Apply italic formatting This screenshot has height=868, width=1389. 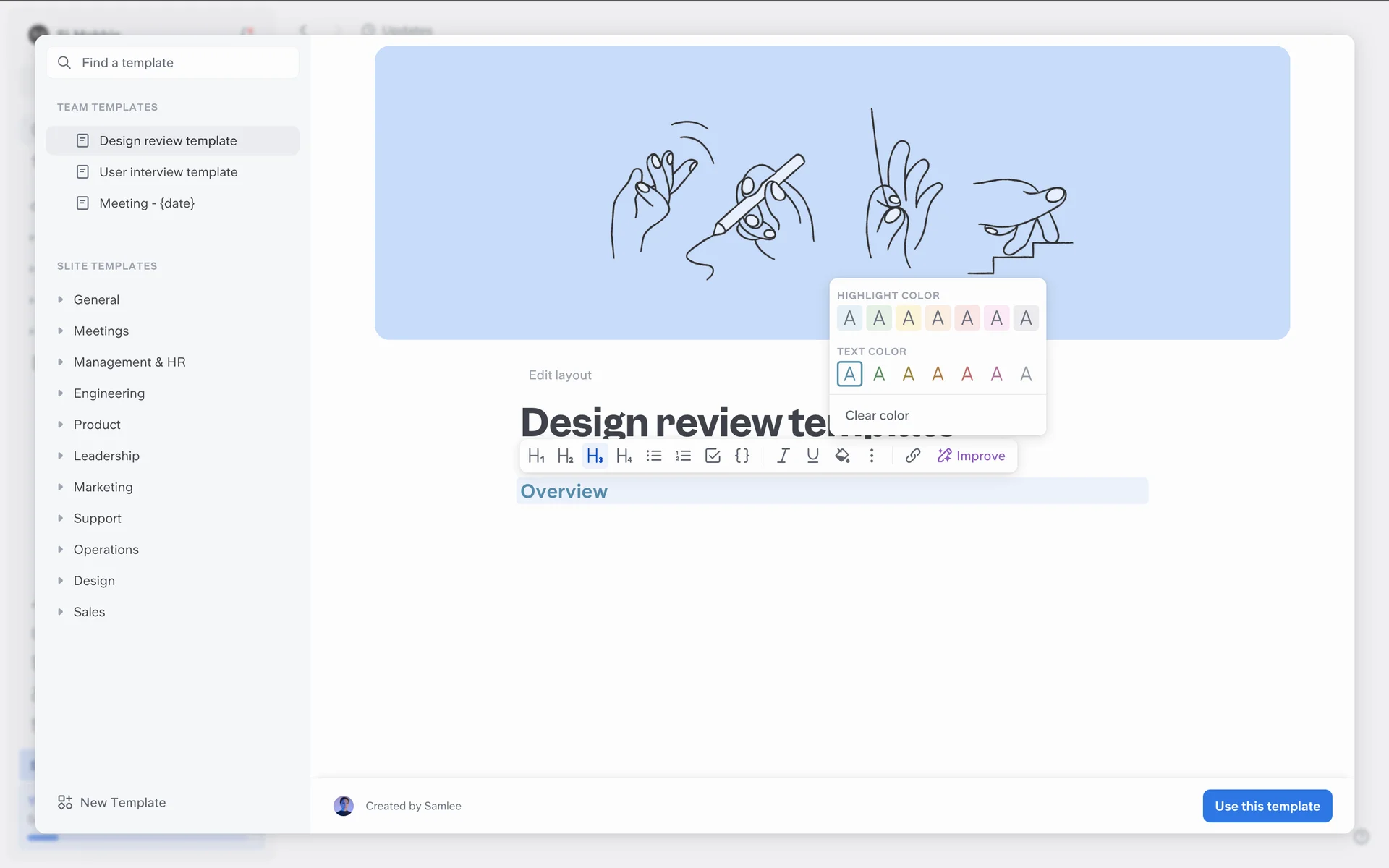783,456
